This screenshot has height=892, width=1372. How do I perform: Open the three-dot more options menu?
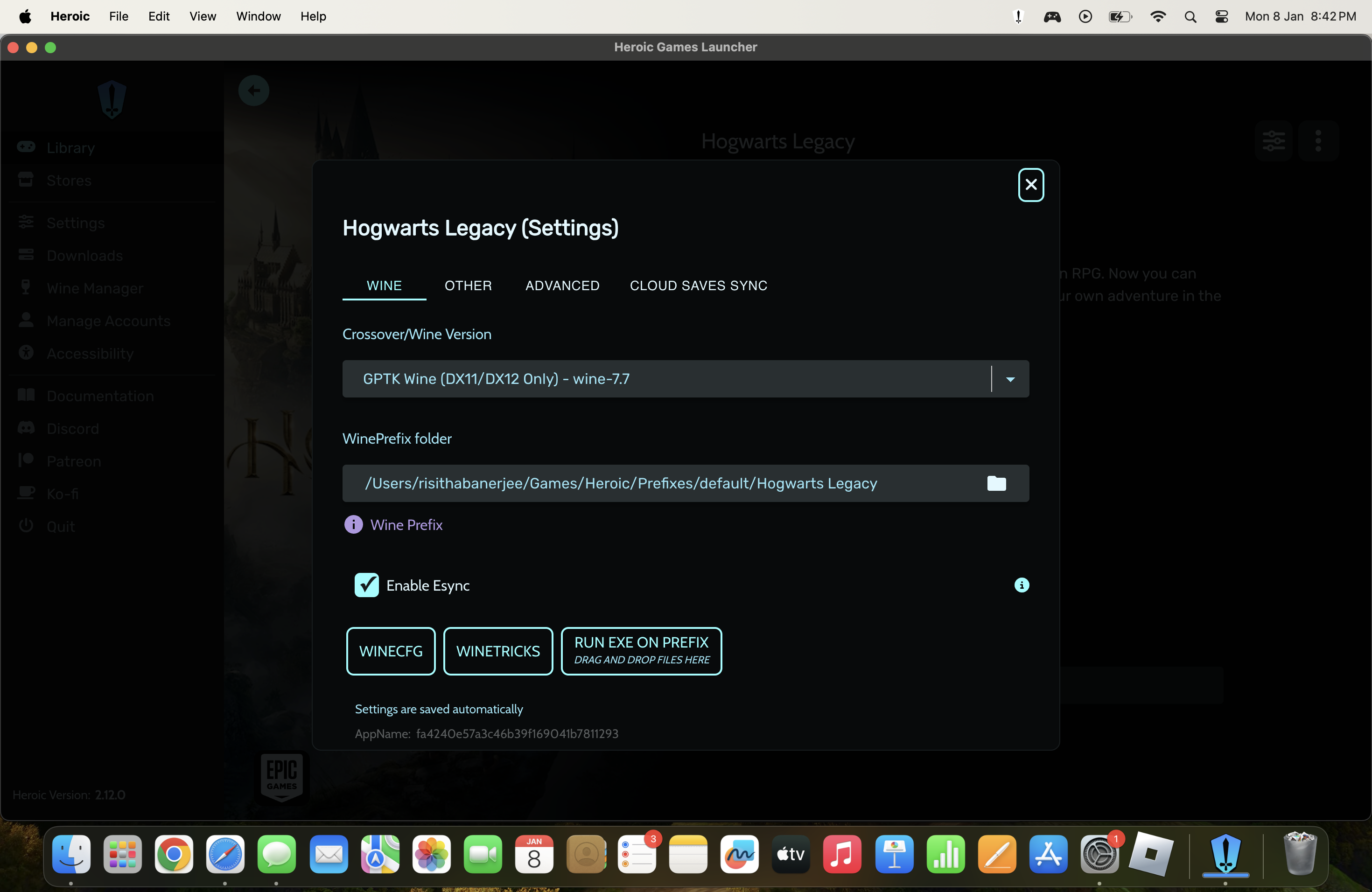click(x=1318, y=140)
